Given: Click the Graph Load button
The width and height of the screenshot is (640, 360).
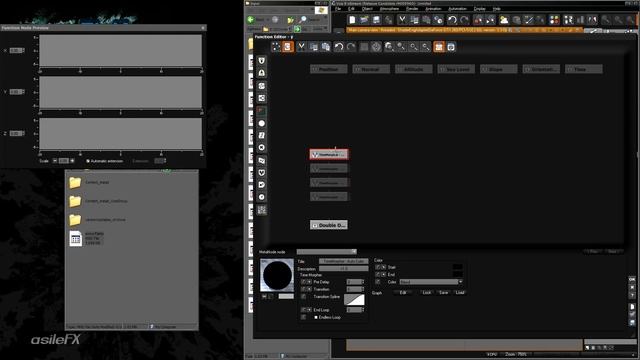Looking at the screenshot, I should (460, 293).
